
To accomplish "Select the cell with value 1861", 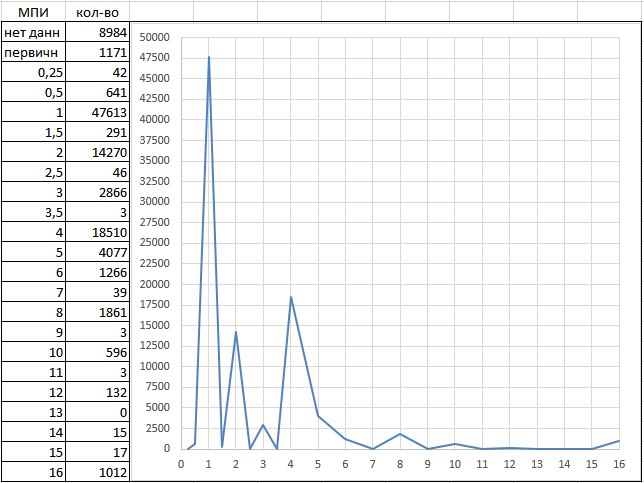I will pyautogui.click(x=98, y=312).
